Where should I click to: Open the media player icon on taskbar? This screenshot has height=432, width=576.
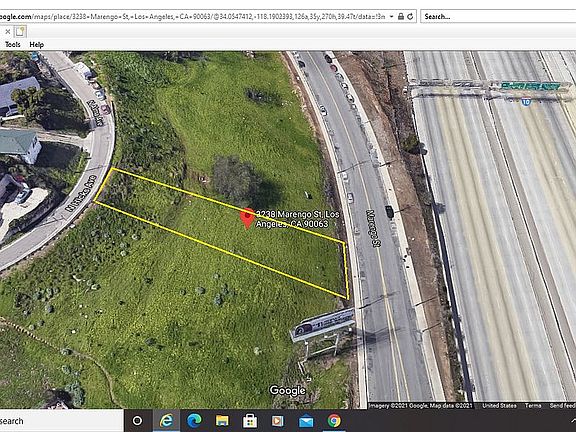pyautogui.click(x=278, y=421)
